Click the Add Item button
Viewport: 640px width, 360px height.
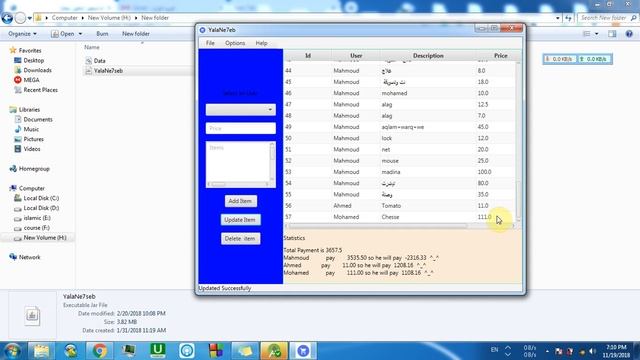240,201
